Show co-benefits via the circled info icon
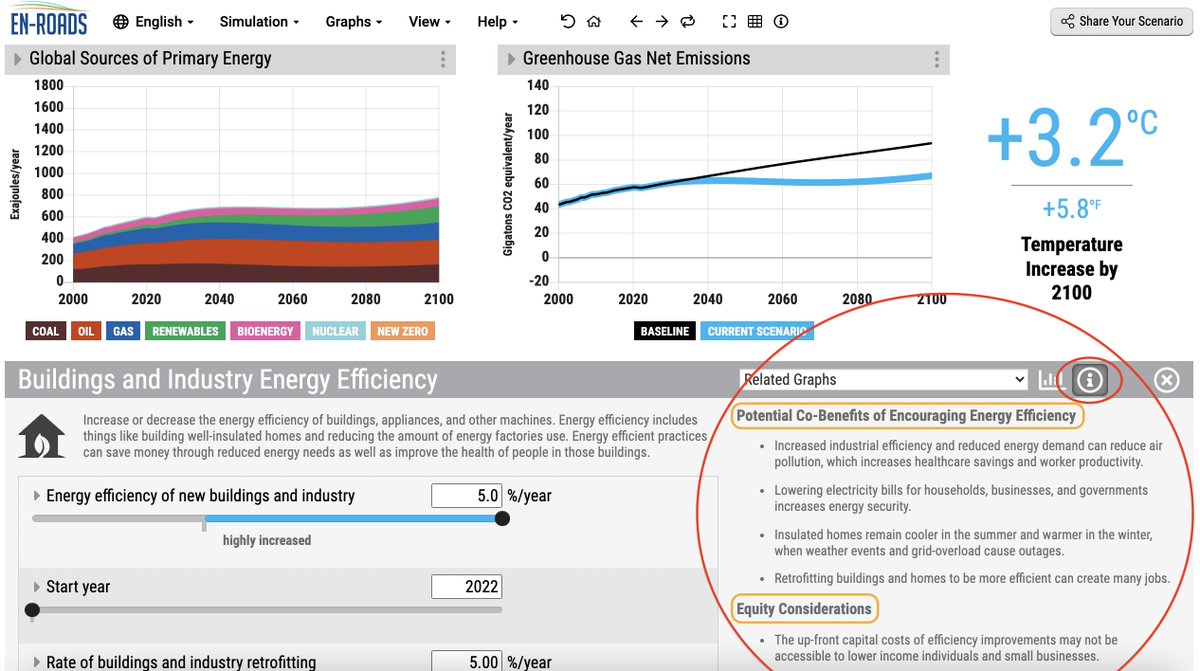The image size is (1200, 671). 1089,380
